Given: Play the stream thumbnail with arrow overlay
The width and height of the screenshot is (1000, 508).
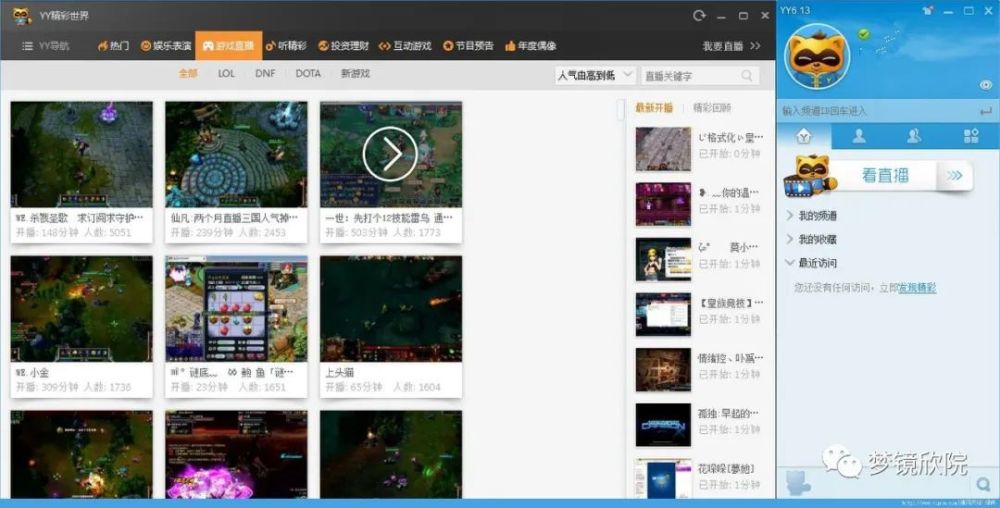Looking at the screenshot, I should 391,154.
